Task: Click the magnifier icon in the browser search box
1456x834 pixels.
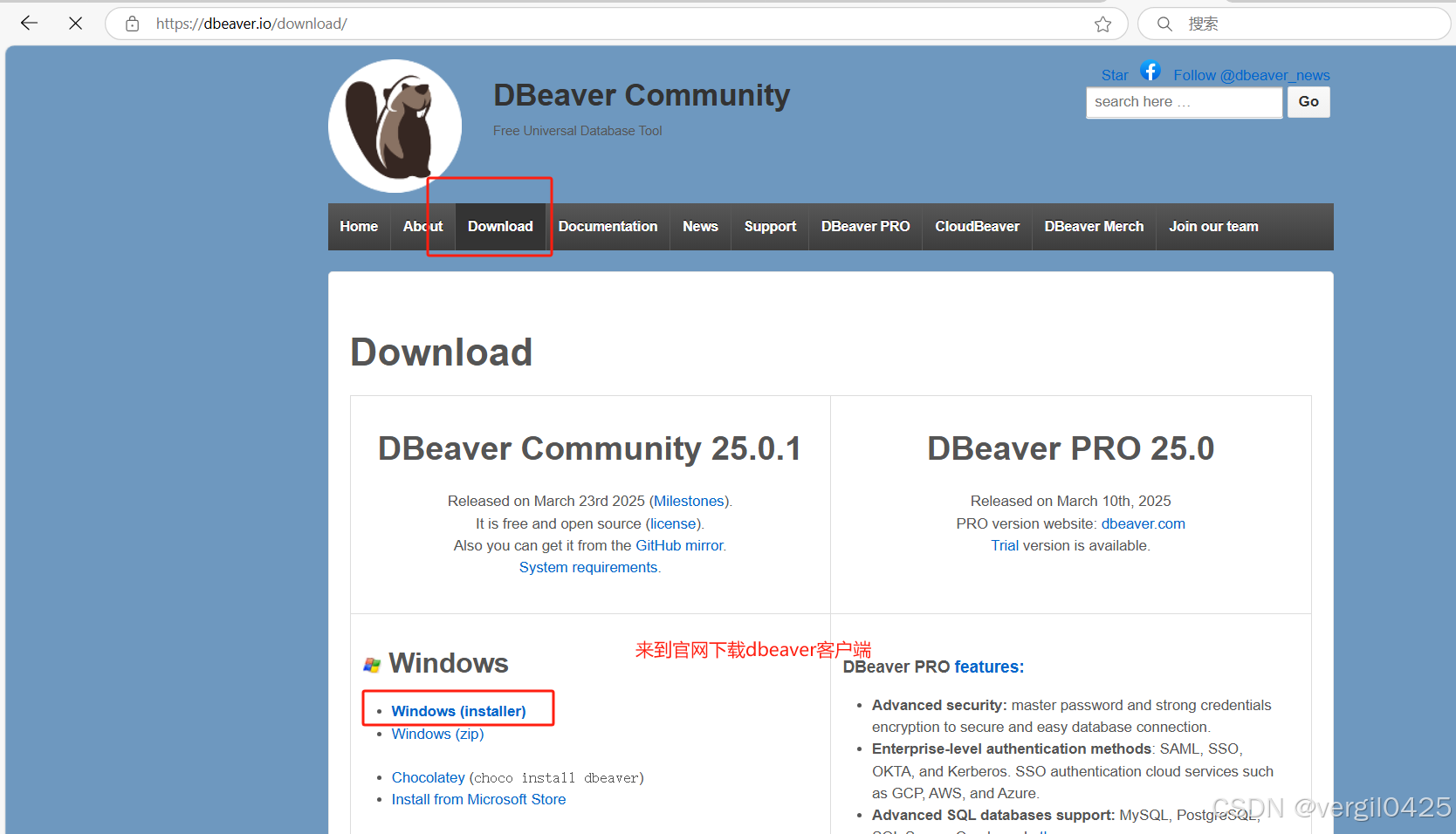Action: (1164, 24)
